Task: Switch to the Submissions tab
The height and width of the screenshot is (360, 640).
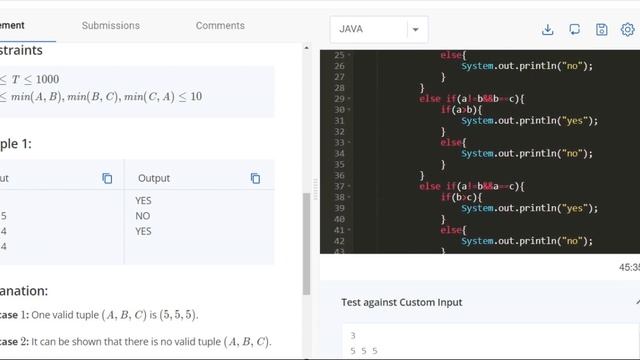Action: point(111,25)
